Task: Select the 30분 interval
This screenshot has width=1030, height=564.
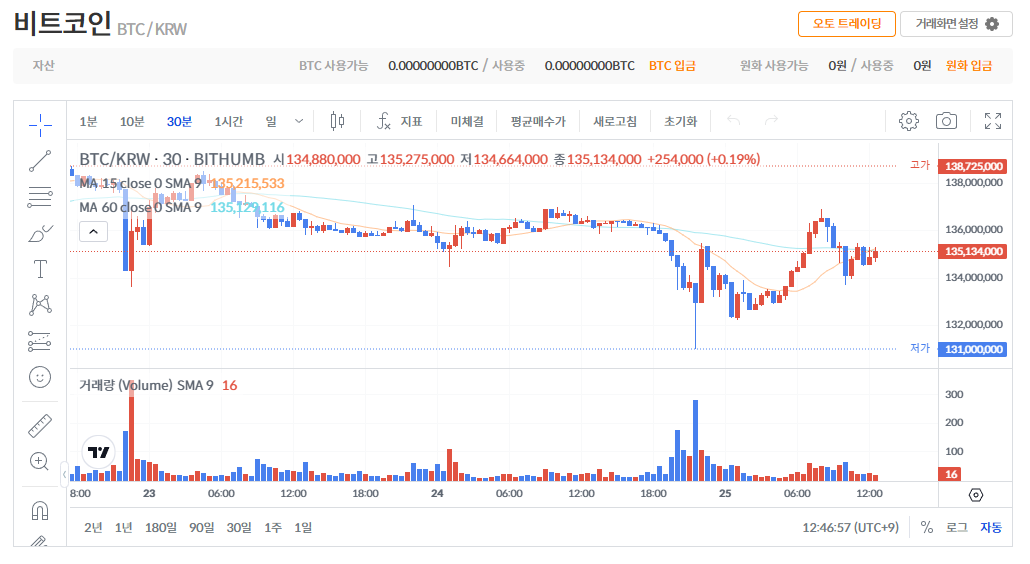Action: tap(179, 121)
